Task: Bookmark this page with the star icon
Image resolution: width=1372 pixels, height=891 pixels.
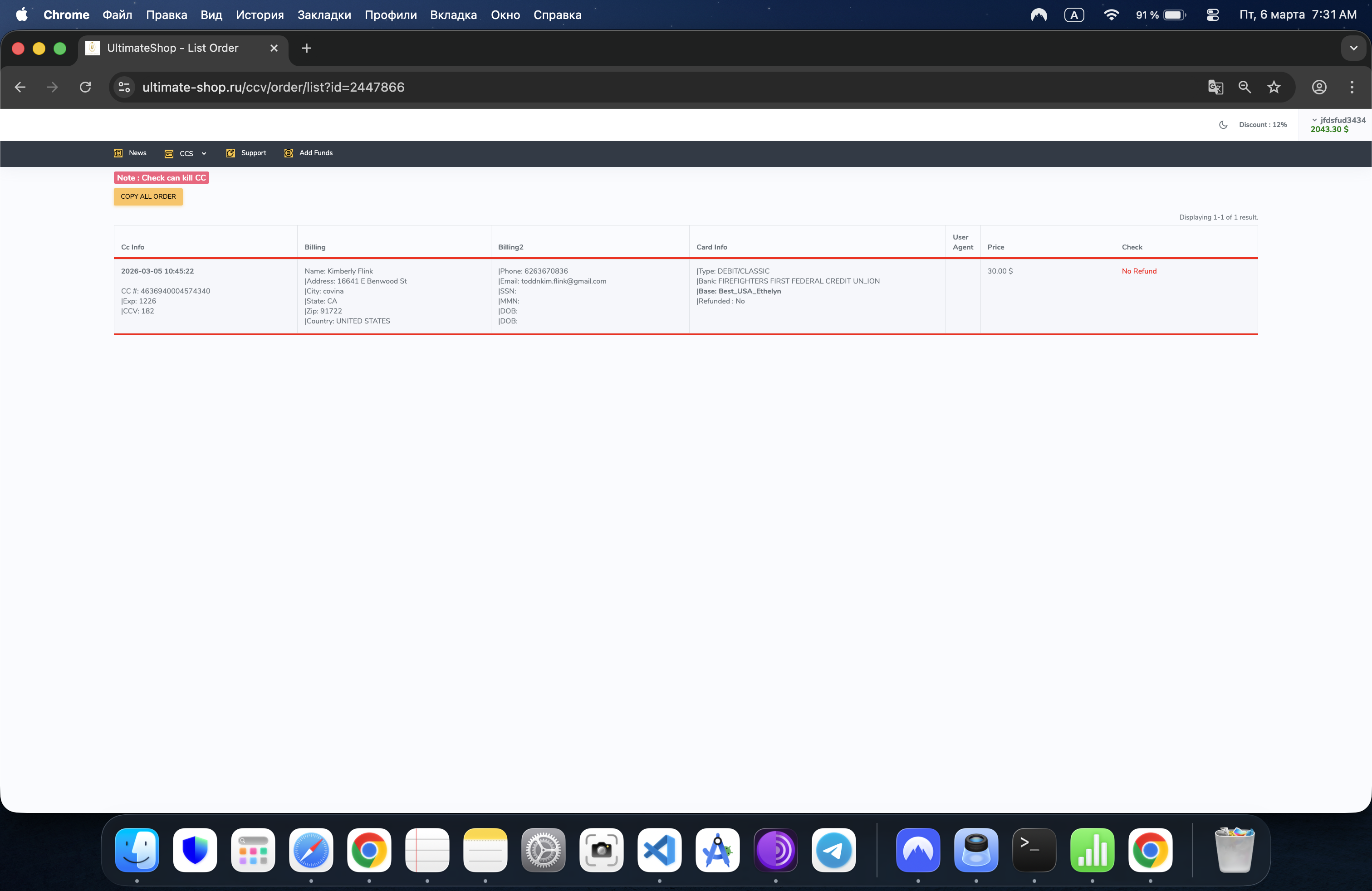Action: (x=1274, y=87)
